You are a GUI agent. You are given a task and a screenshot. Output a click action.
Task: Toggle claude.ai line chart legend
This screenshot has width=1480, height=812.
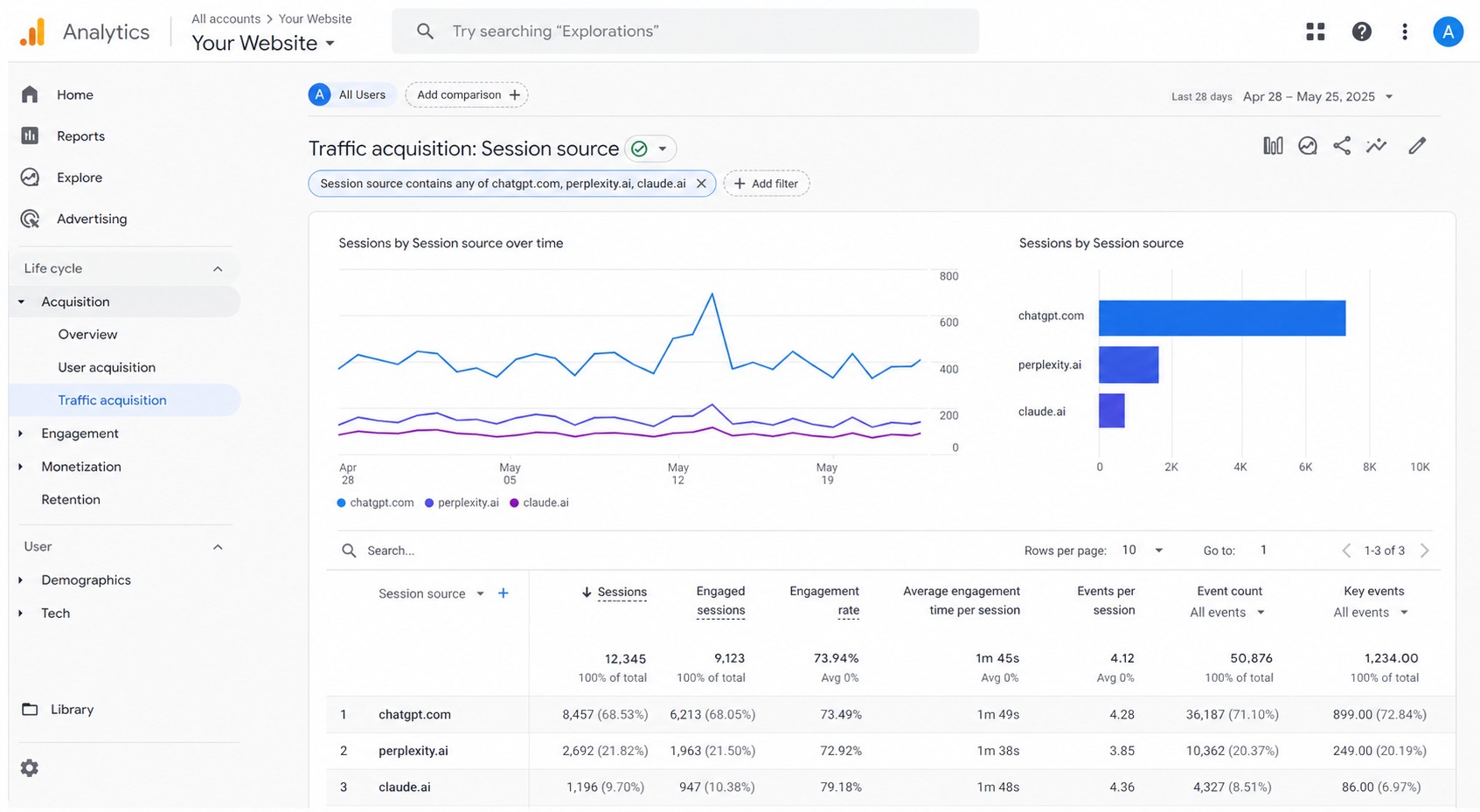539,503
